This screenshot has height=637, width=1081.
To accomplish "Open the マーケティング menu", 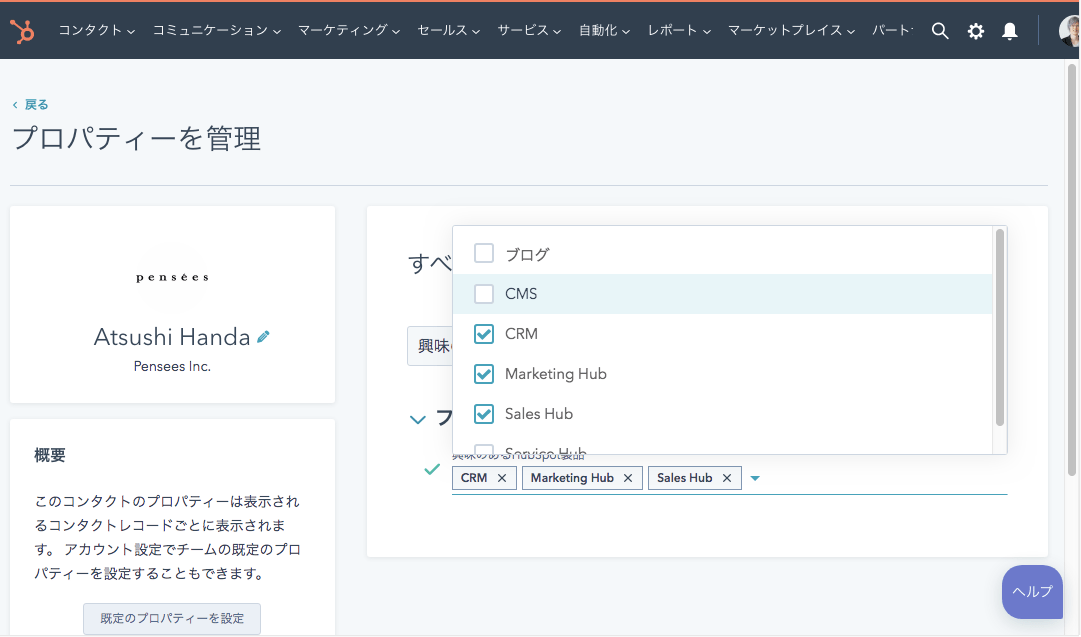I will pyautogui.click(x=349, y=31).
